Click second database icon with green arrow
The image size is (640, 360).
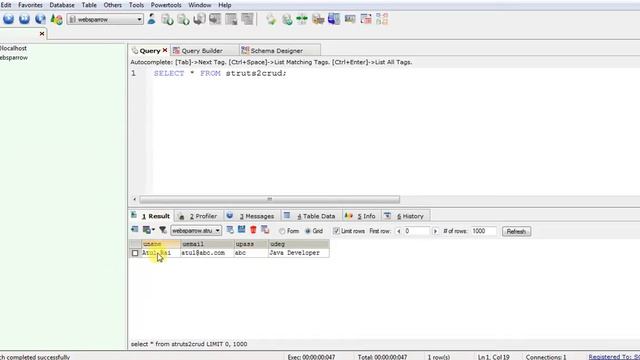[x=183, y=19]
